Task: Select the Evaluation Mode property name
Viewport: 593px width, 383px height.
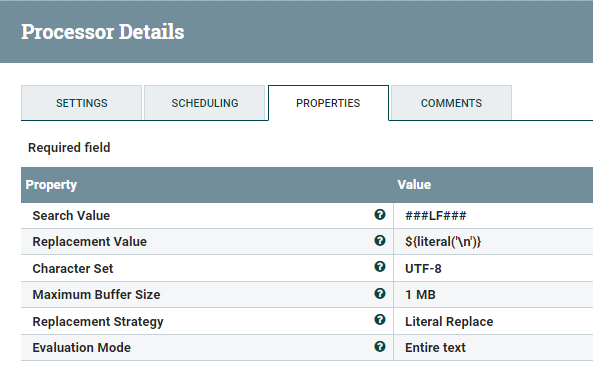Action: [82, 347]
